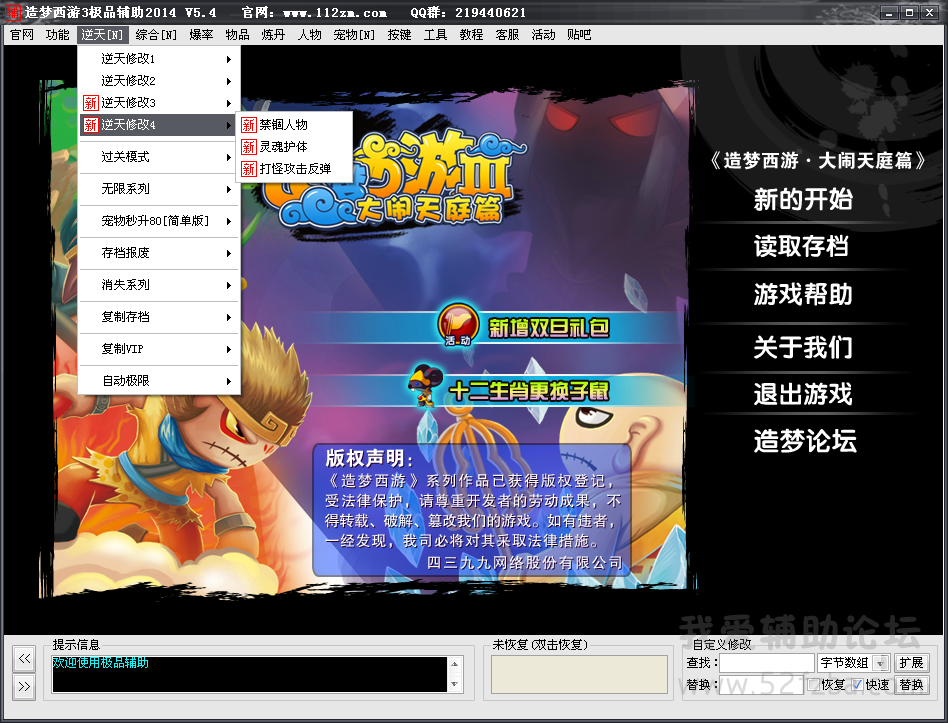Image resolution: width=948 pixels, height=723 pixels.
Task: Open the 爆率 menu
Action: click(201, 35)
